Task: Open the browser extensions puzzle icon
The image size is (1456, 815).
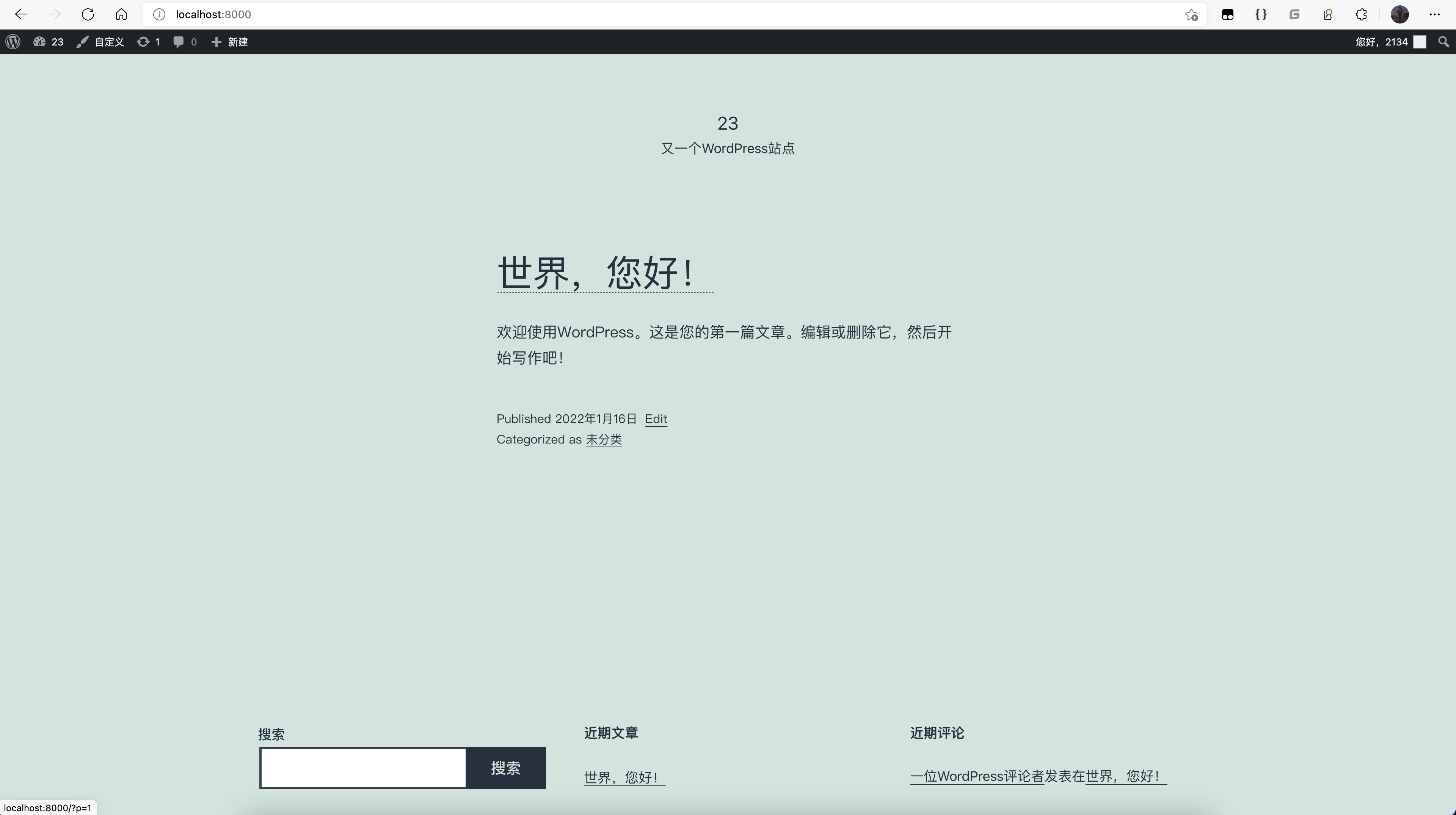Action: coord(1361,15)
